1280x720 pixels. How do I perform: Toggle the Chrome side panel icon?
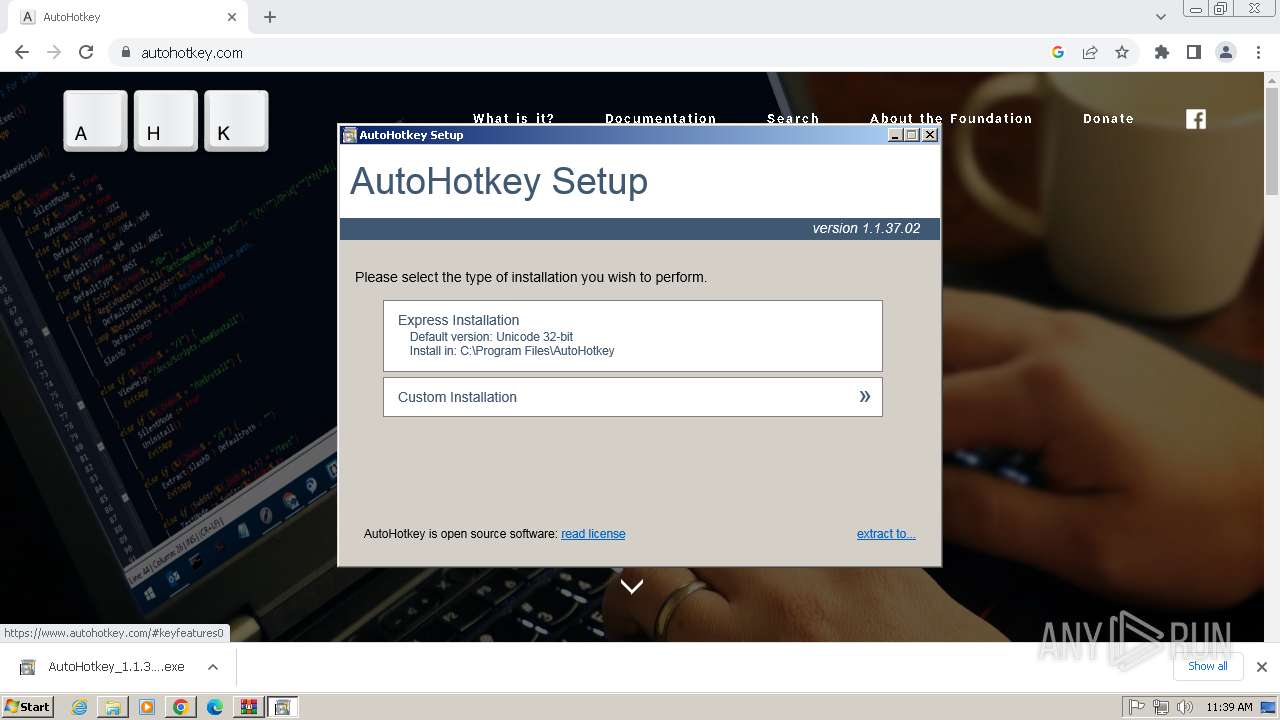pos(1193,52)
